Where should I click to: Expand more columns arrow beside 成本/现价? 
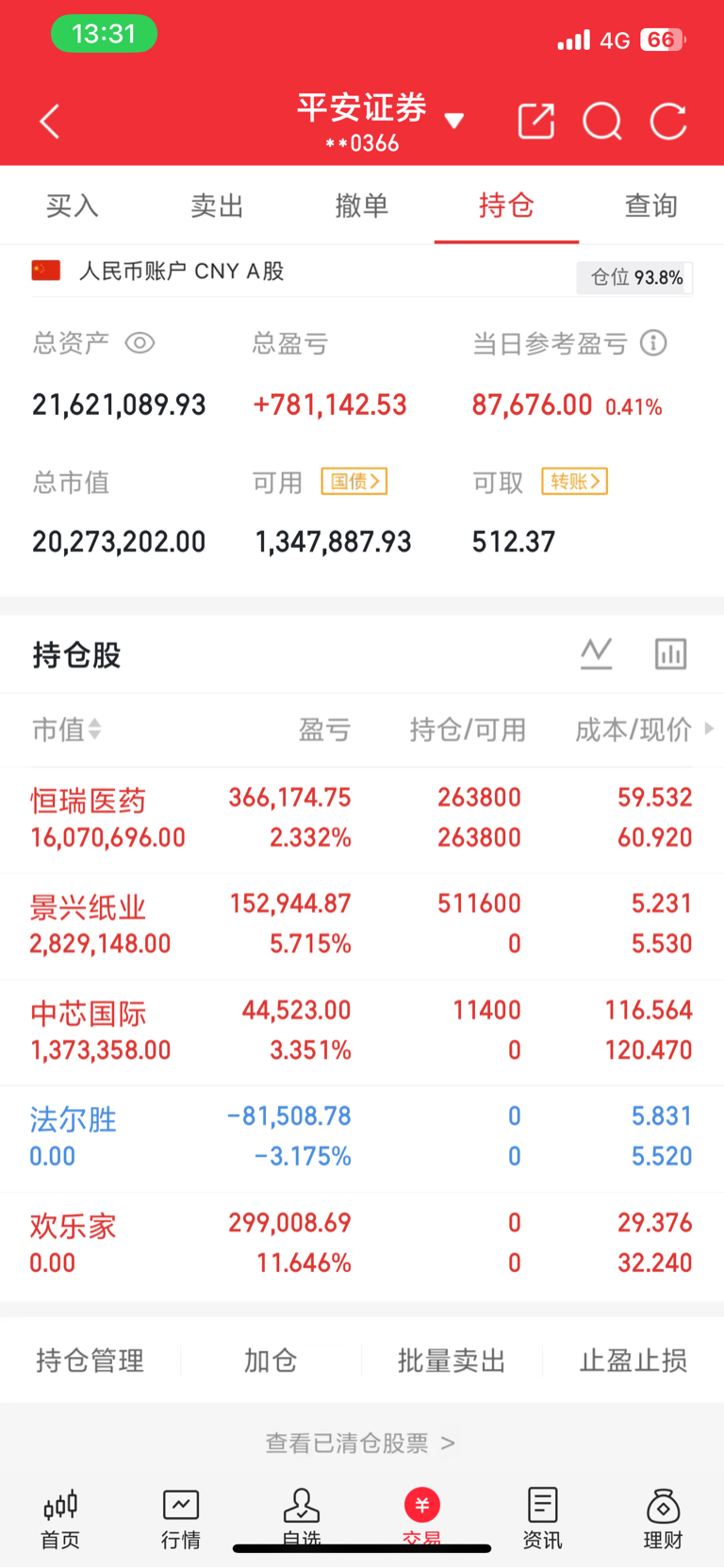pyautogui.click(x=709, y=729)
